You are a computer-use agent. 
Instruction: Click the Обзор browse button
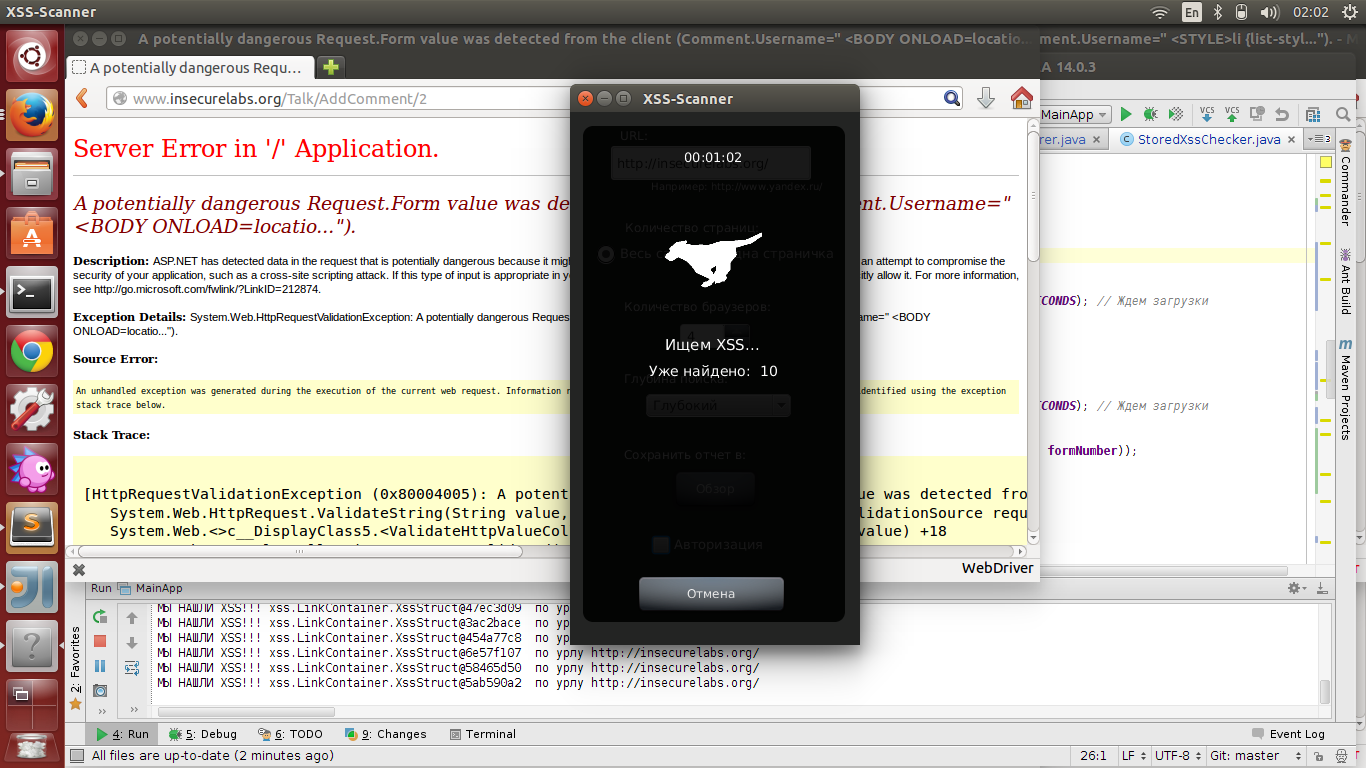pyautogui.click(x=714, y=487)
